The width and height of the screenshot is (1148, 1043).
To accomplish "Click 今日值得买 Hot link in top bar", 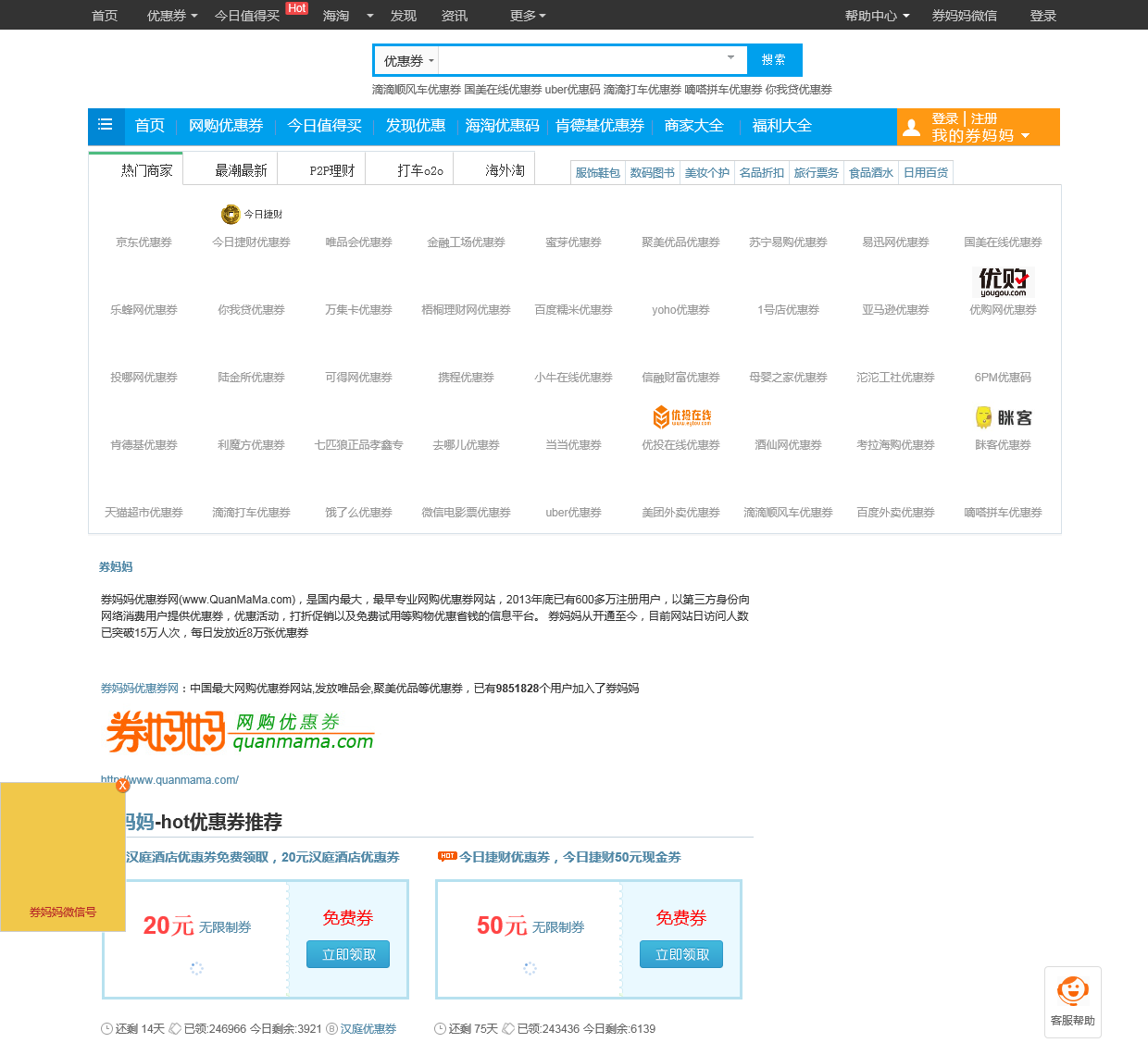I will [x=247, y=16].
